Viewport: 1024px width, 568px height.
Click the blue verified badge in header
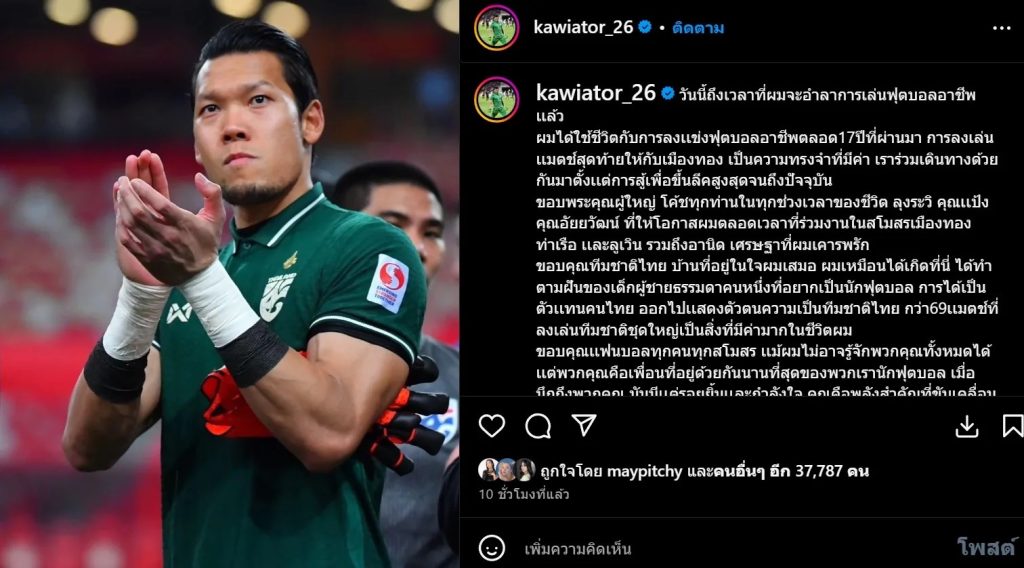click(x=645, y=27)
